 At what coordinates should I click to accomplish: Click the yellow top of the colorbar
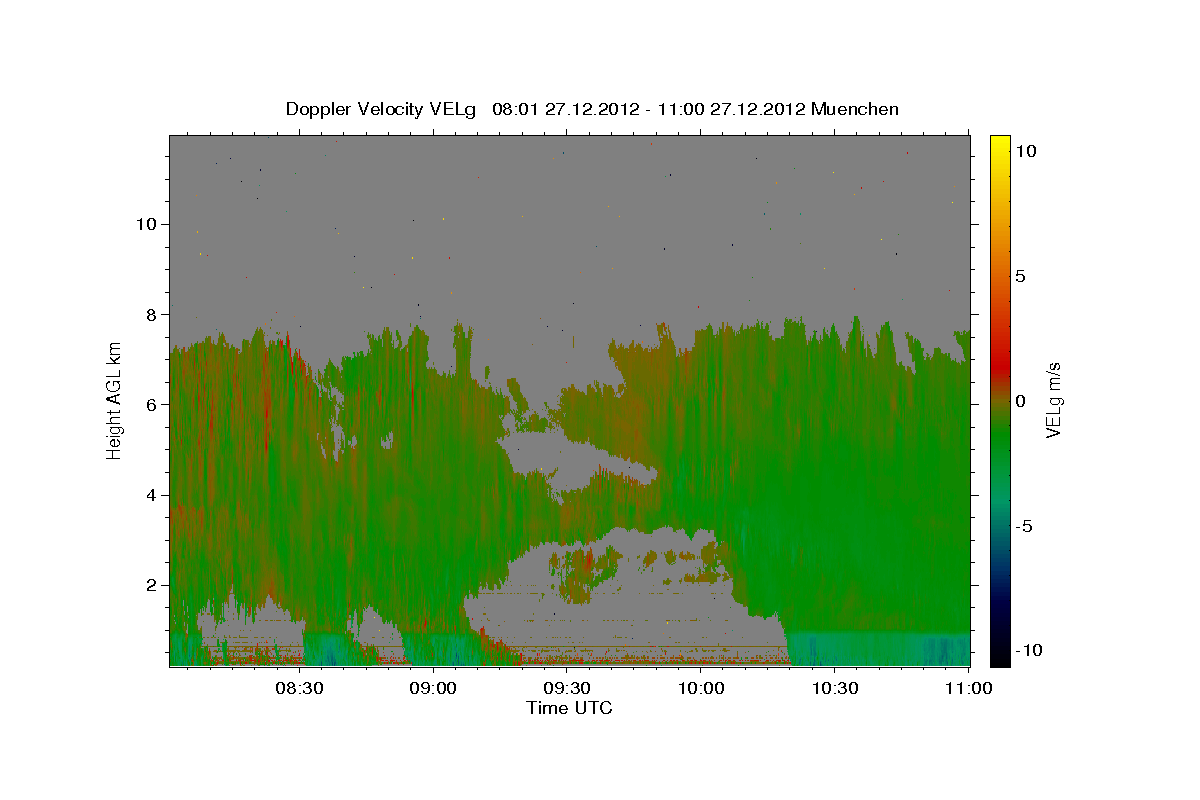pos(1000,145)
